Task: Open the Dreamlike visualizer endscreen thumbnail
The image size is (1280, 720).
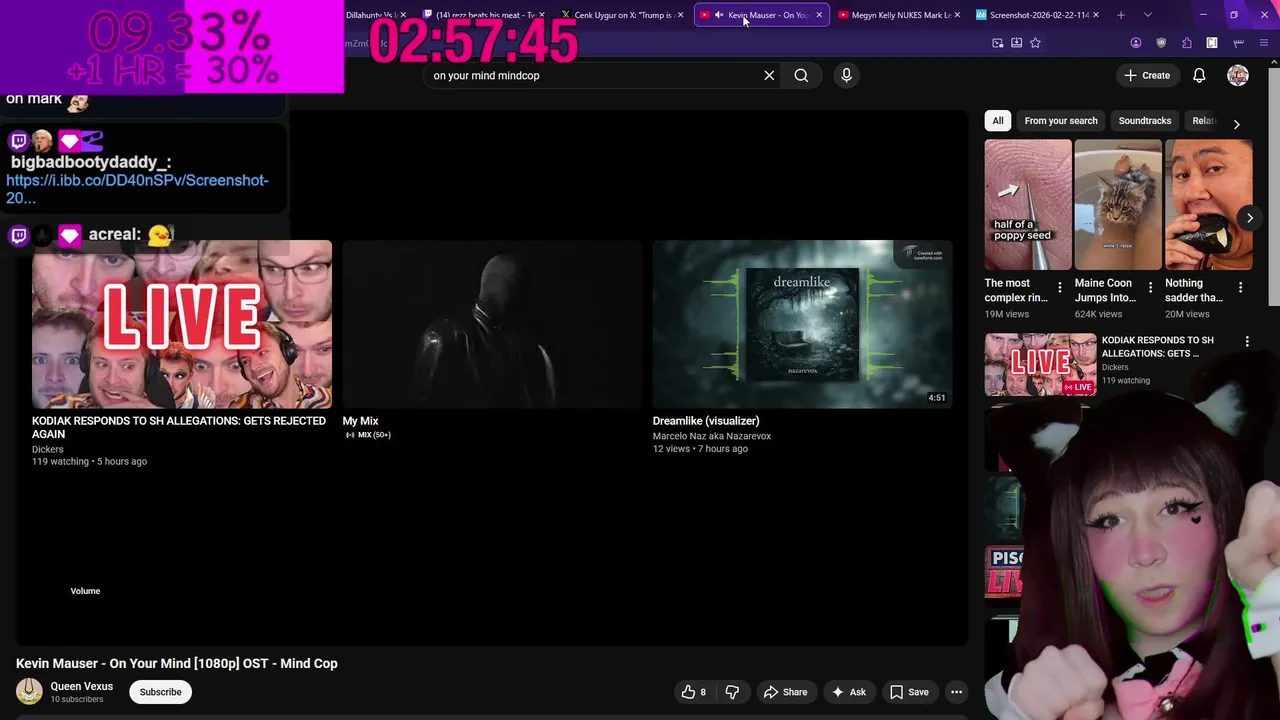Action: pyautogui.click(x=802, y=324)
